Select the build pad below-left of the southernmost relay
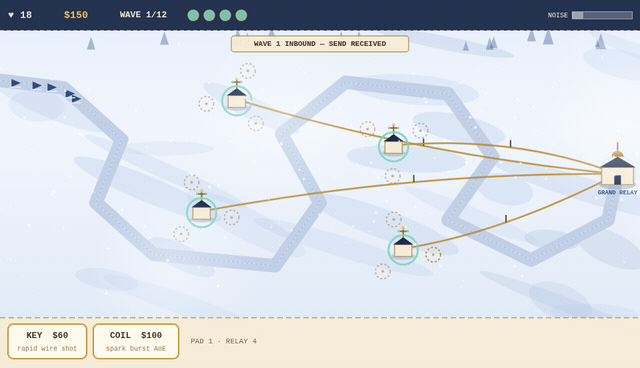Viewport: 640px width, 368px height. pyautogui.click(x=382, y=271)
